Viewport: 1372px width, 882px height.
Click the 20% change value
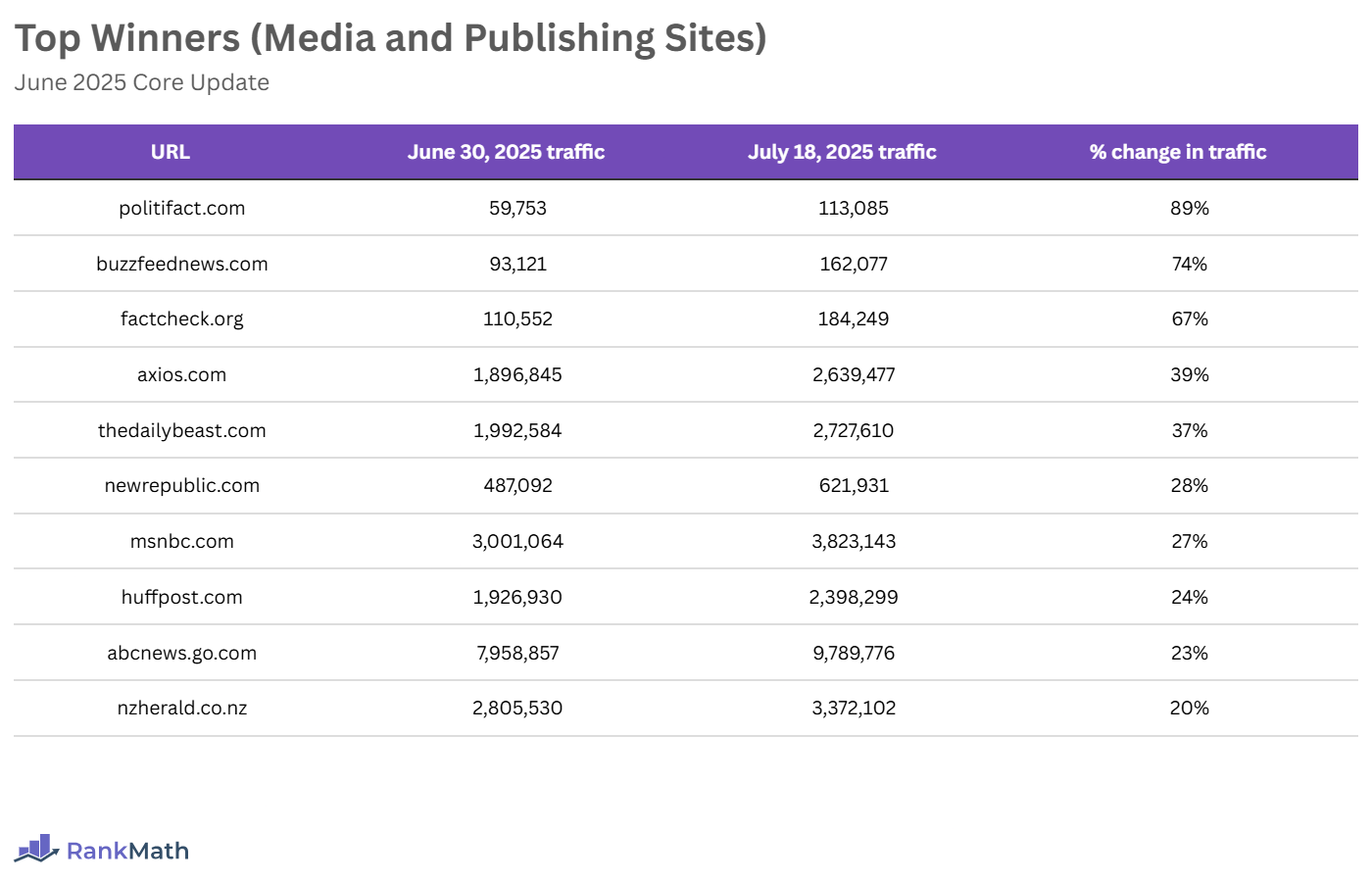tap(1190, 708)
